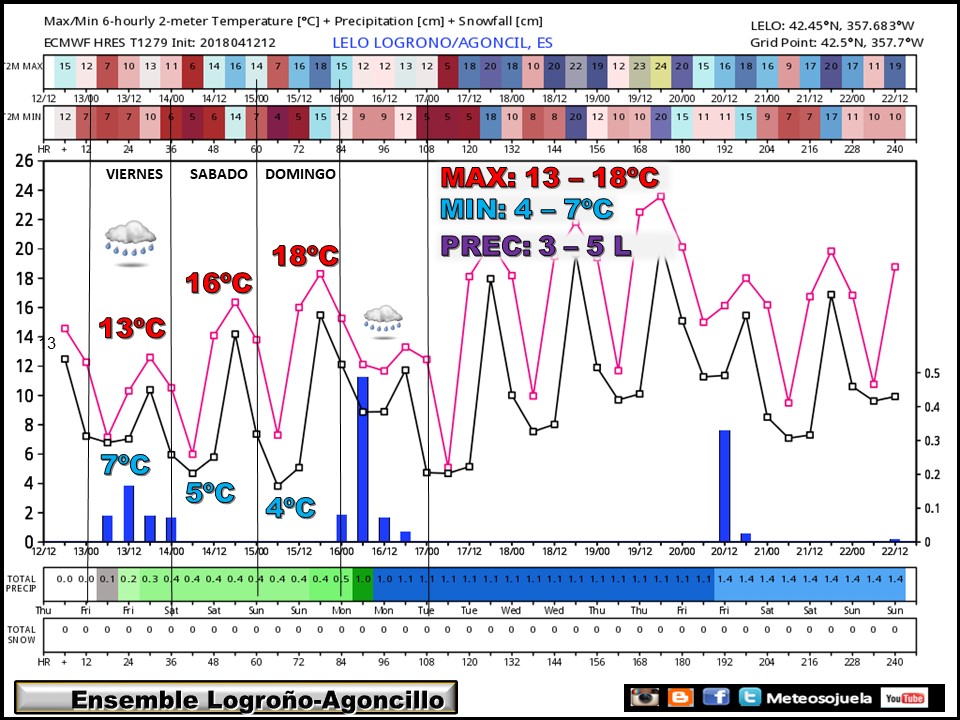
Task: Click the TOTAL PRECIP row label
Action: point(21,583)
